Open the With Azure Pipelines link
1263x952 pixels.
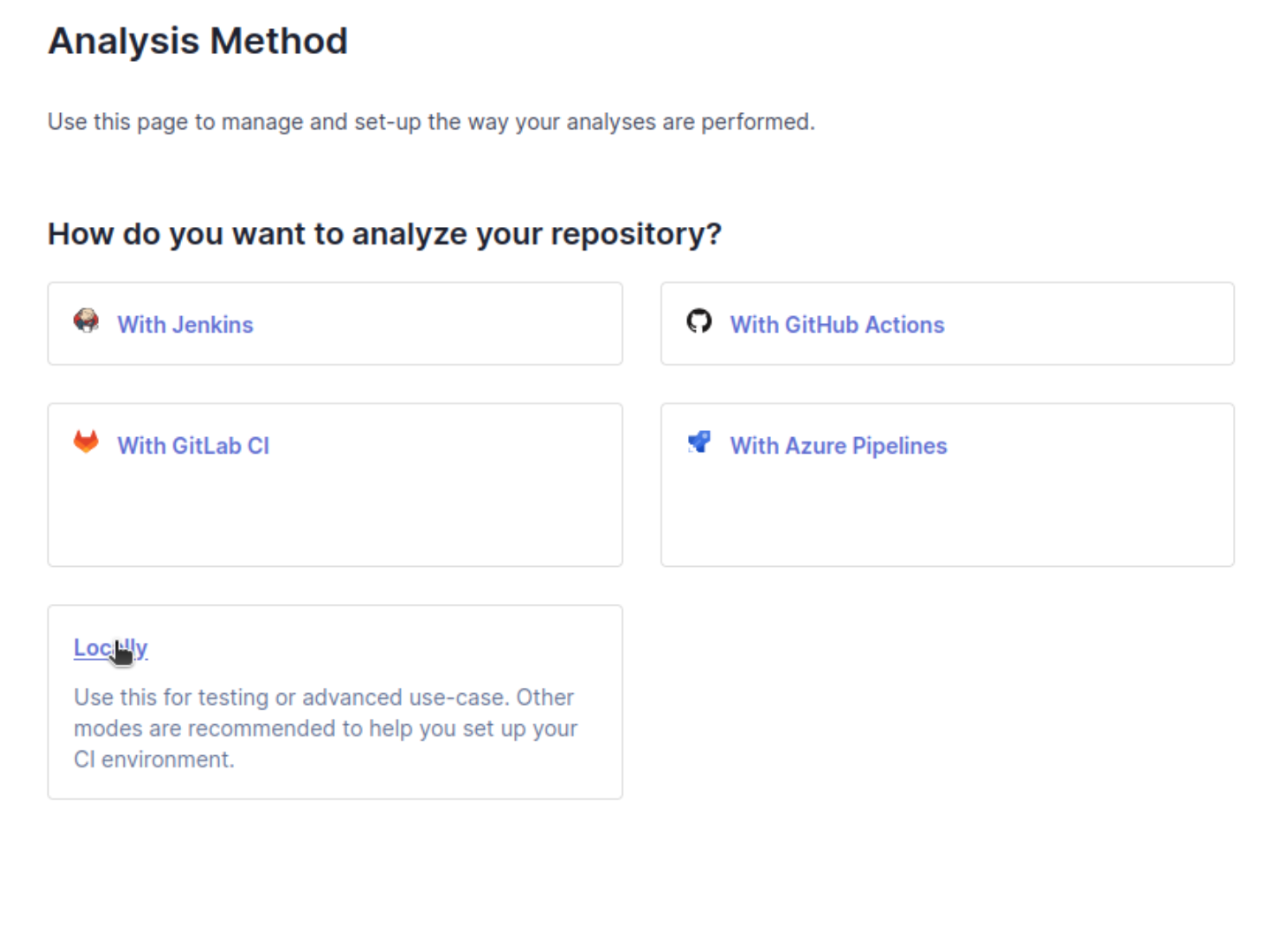tap(838, 446)
